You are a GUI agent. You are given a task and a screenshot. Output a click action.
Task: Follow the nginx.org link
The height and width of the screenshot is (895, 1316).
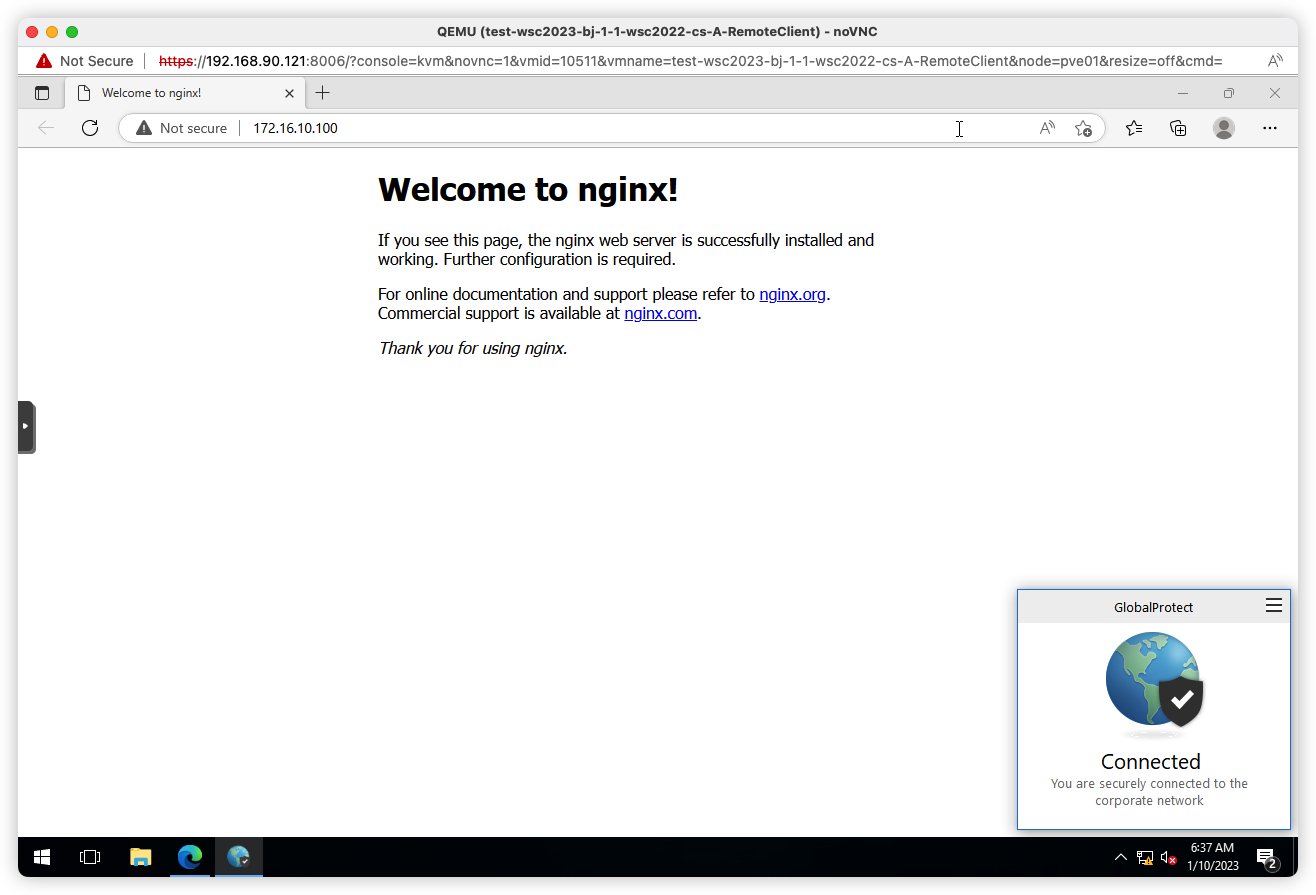point(792,294)
